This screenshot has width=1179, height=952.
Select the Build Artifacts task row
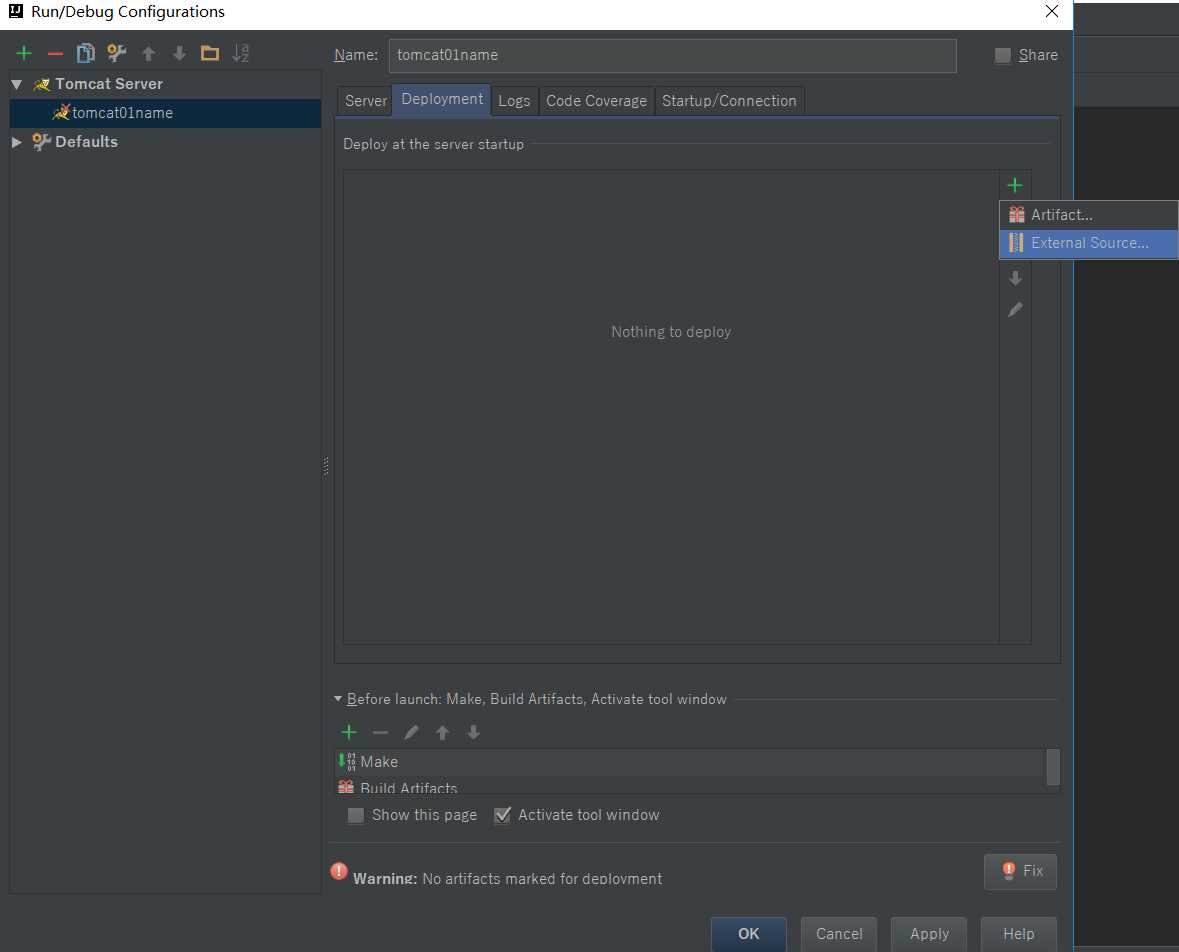coord(691,787)
